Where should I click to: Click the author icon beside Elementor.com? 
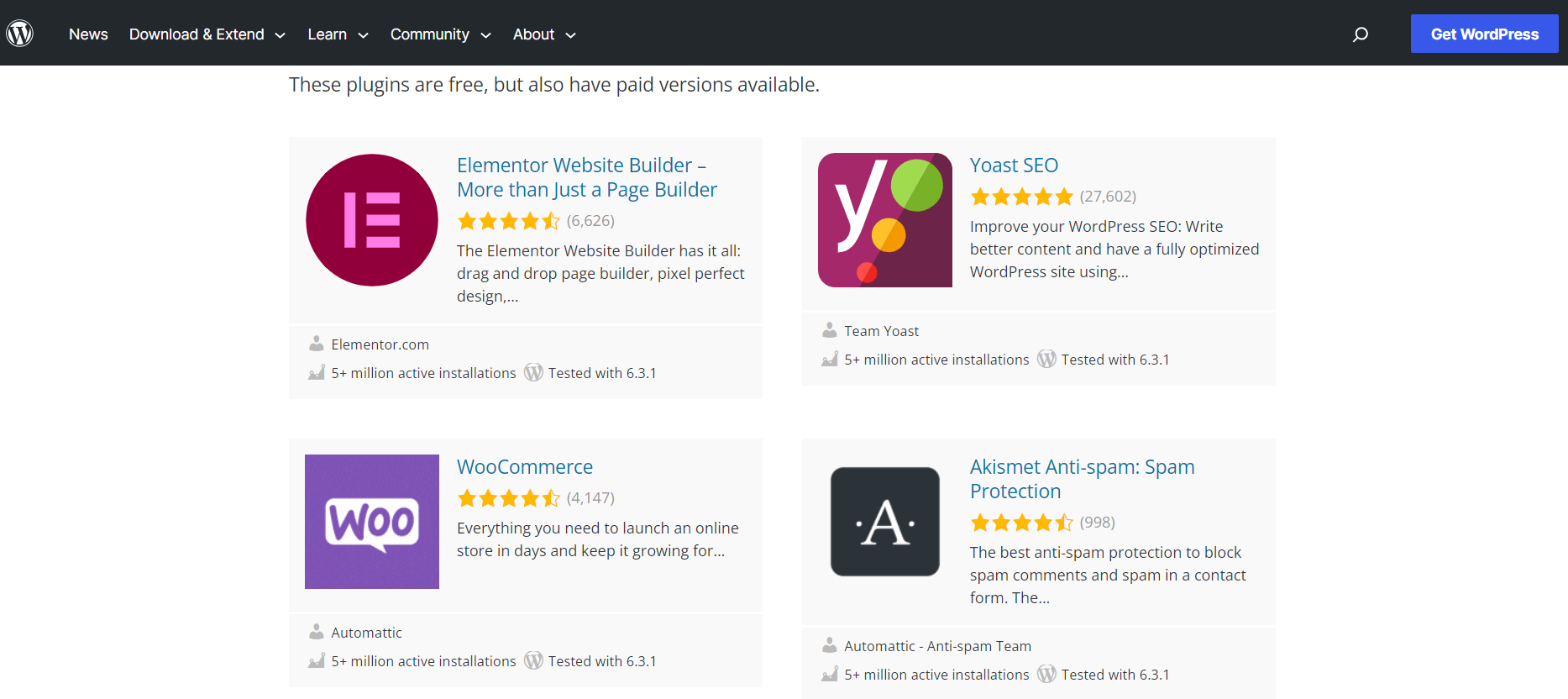[317, 344]
